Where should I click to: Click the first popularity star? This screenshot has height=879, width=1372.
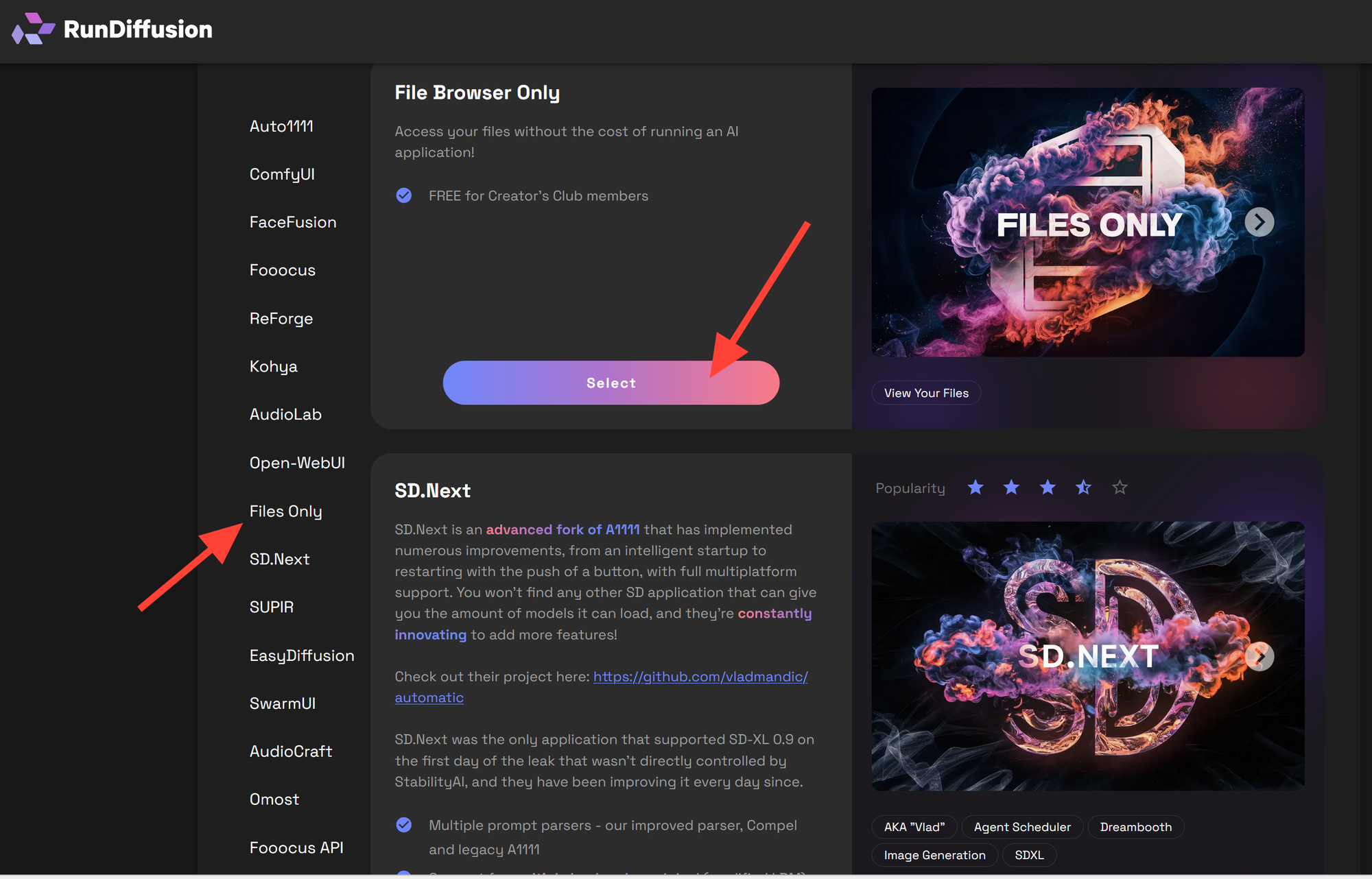coord(975,487)
